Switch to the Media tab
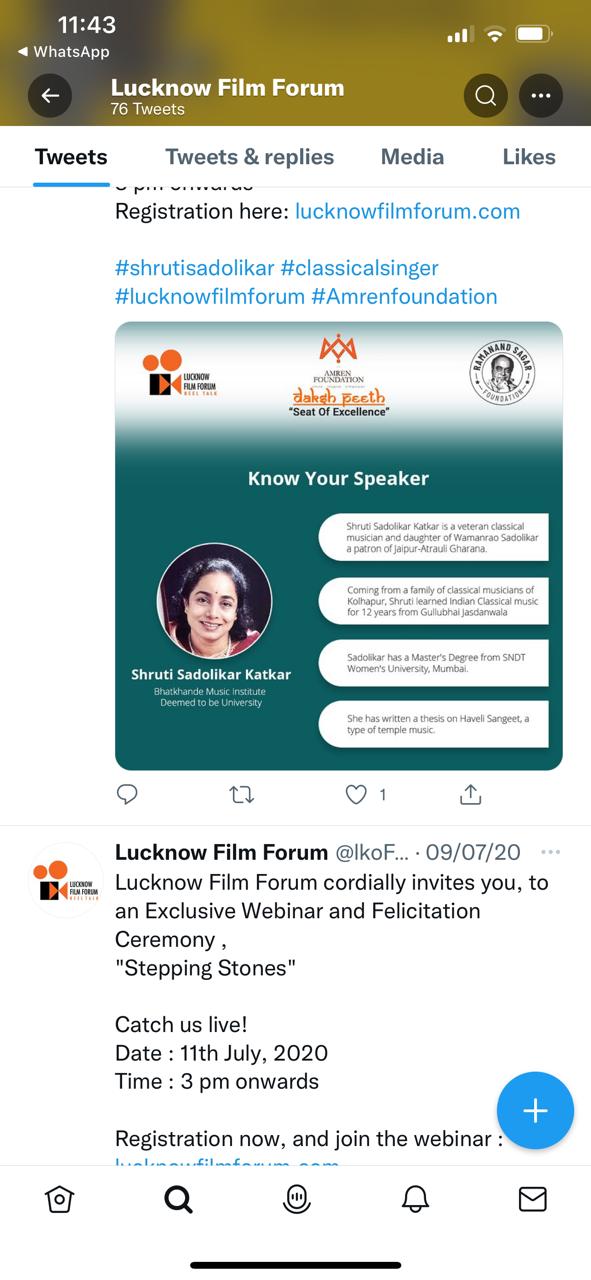591x1280 pixels. [x=412, y=157]
